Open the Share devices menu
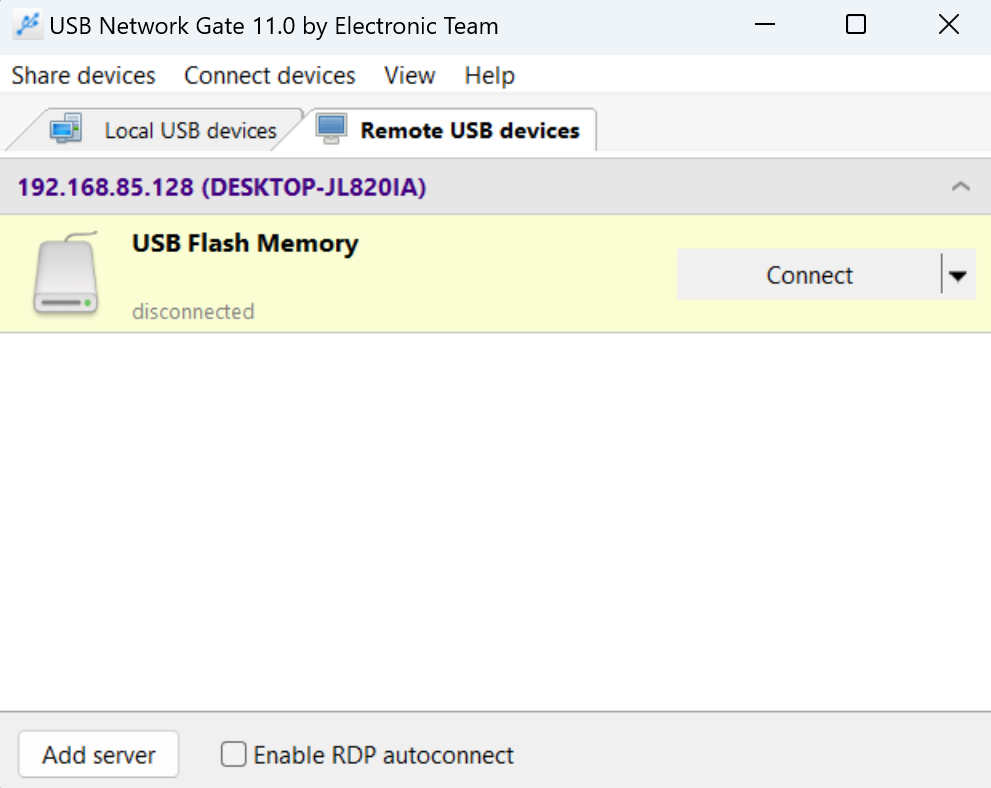 click(x=83, y=76)
